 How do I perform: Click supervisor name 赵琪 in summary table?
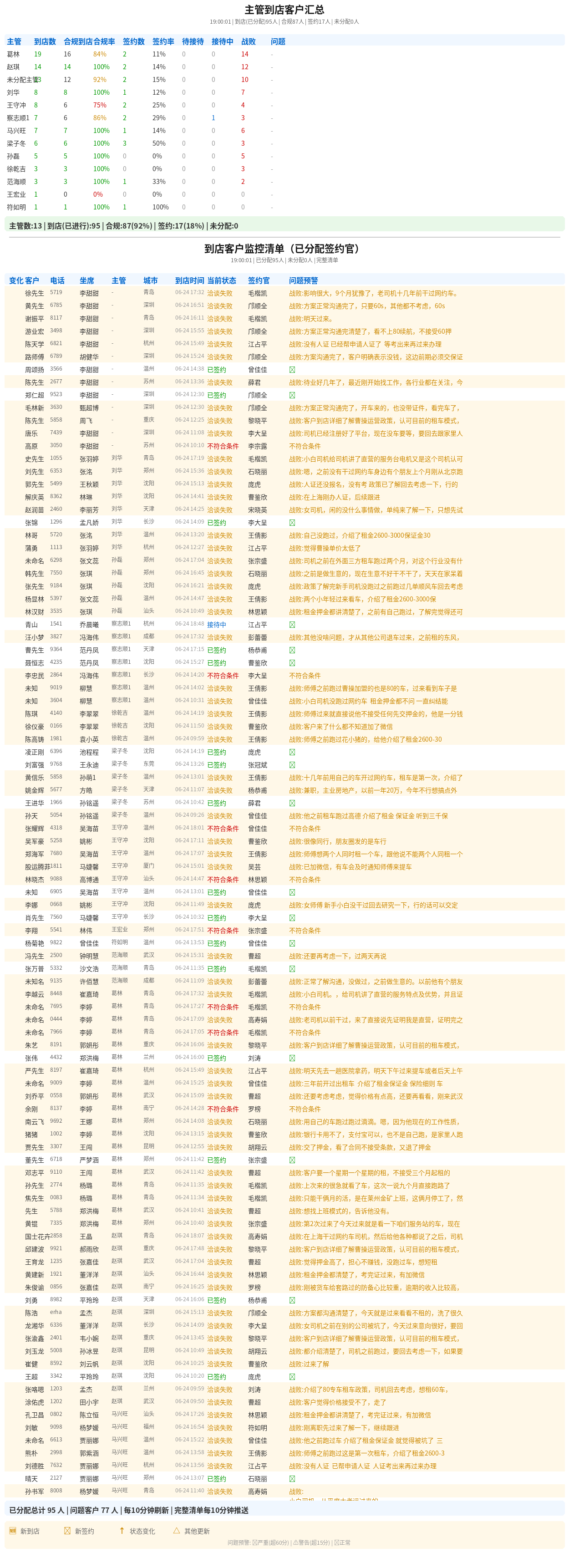[x=13, y=67]
